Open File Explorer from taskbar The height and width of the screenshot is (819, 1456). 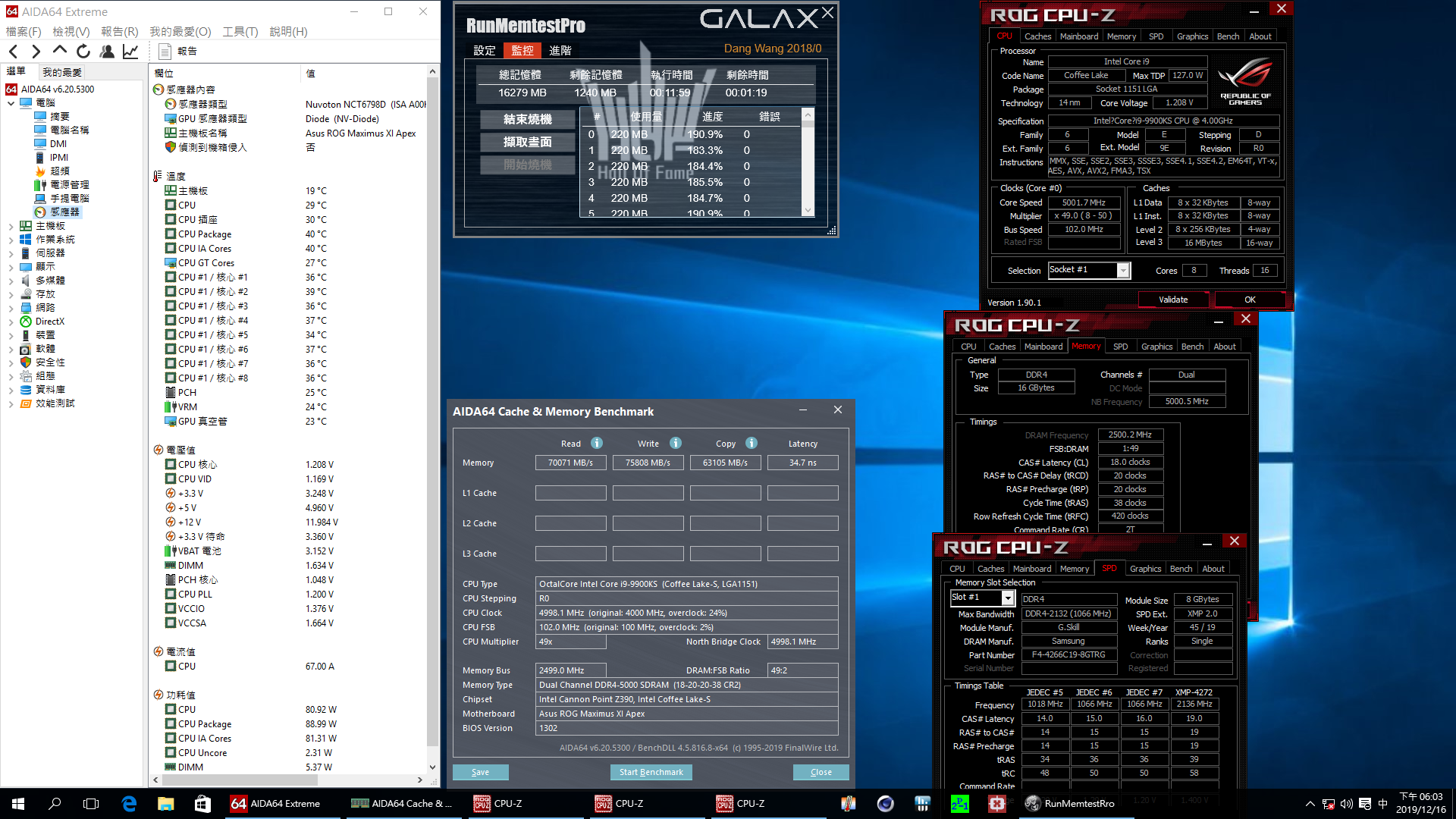165,804
